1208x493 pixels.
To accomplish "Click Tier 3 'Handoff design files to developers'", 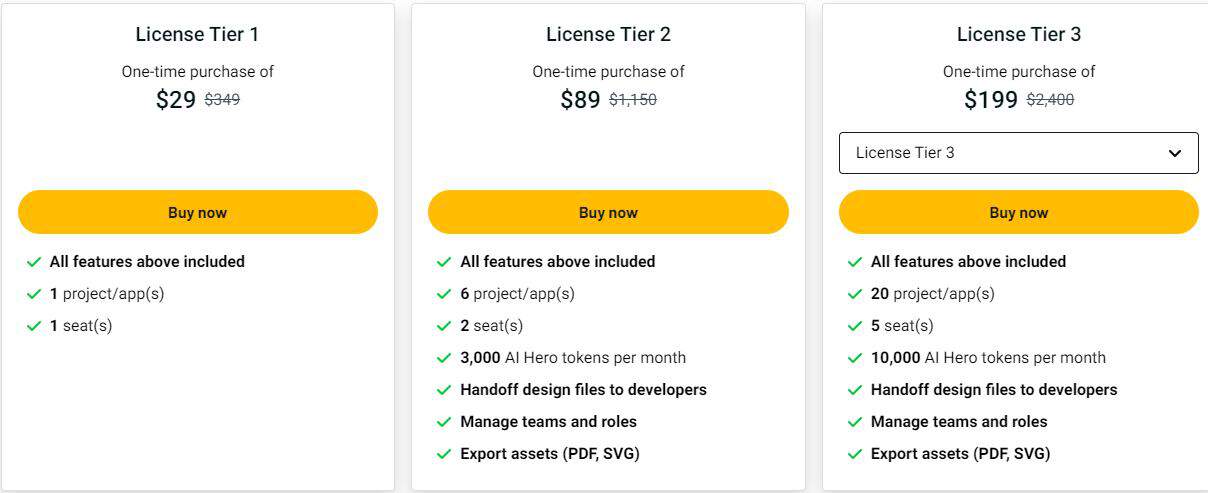I will click(x=994, y=390).
